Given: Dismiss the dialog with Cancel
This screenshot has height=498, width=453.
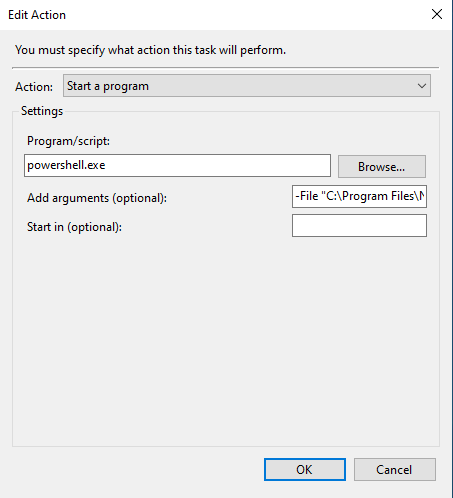Looking at the screenshot, I should pos(395,469).
